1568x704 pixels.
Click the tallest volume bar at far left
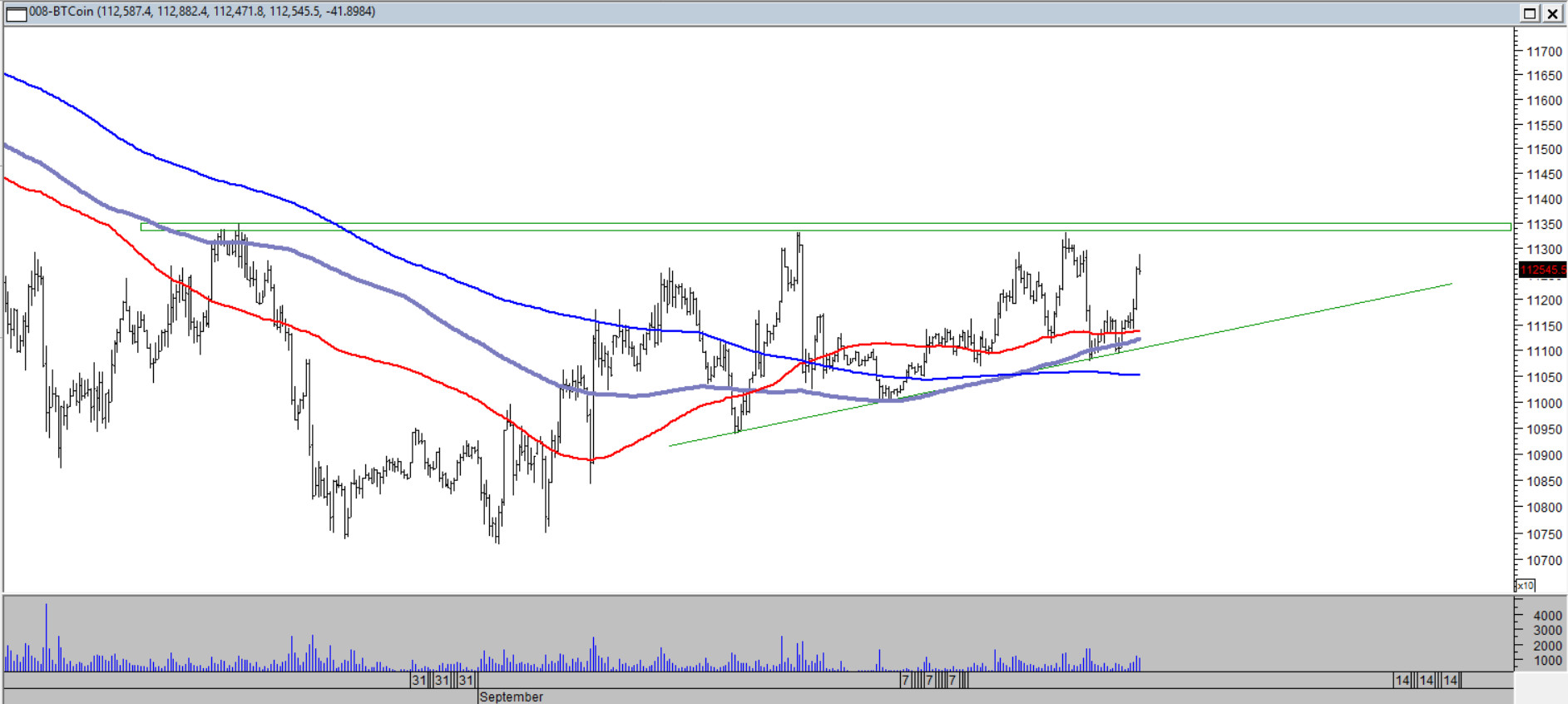47,637
